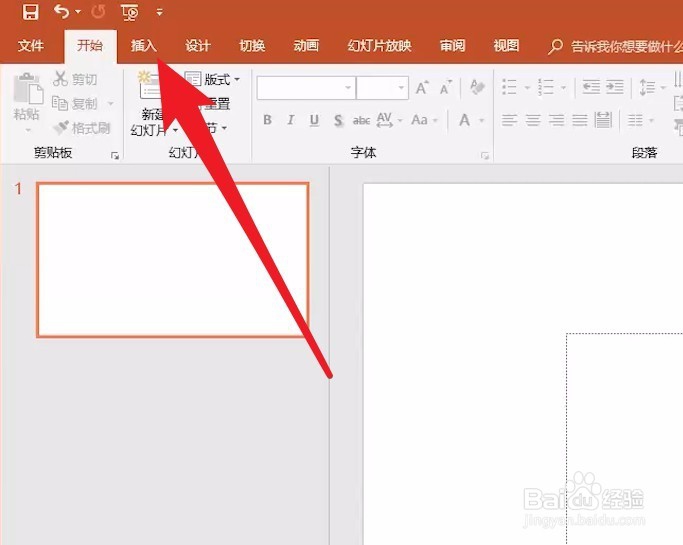This screenshot has height=545, width=683.
Task: Click the Numbering list icon
Action: pyautogui.click(x=545, y=87)
